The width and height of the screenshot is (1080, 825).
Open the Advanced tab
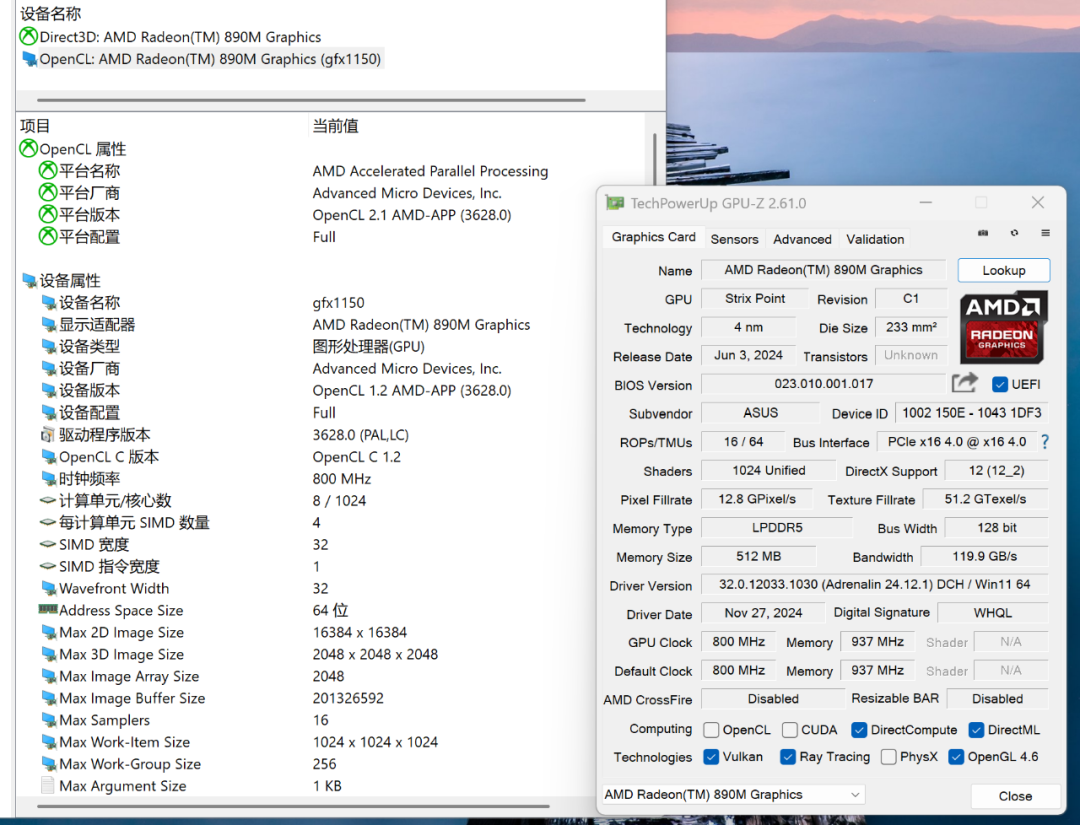(802, 239)
